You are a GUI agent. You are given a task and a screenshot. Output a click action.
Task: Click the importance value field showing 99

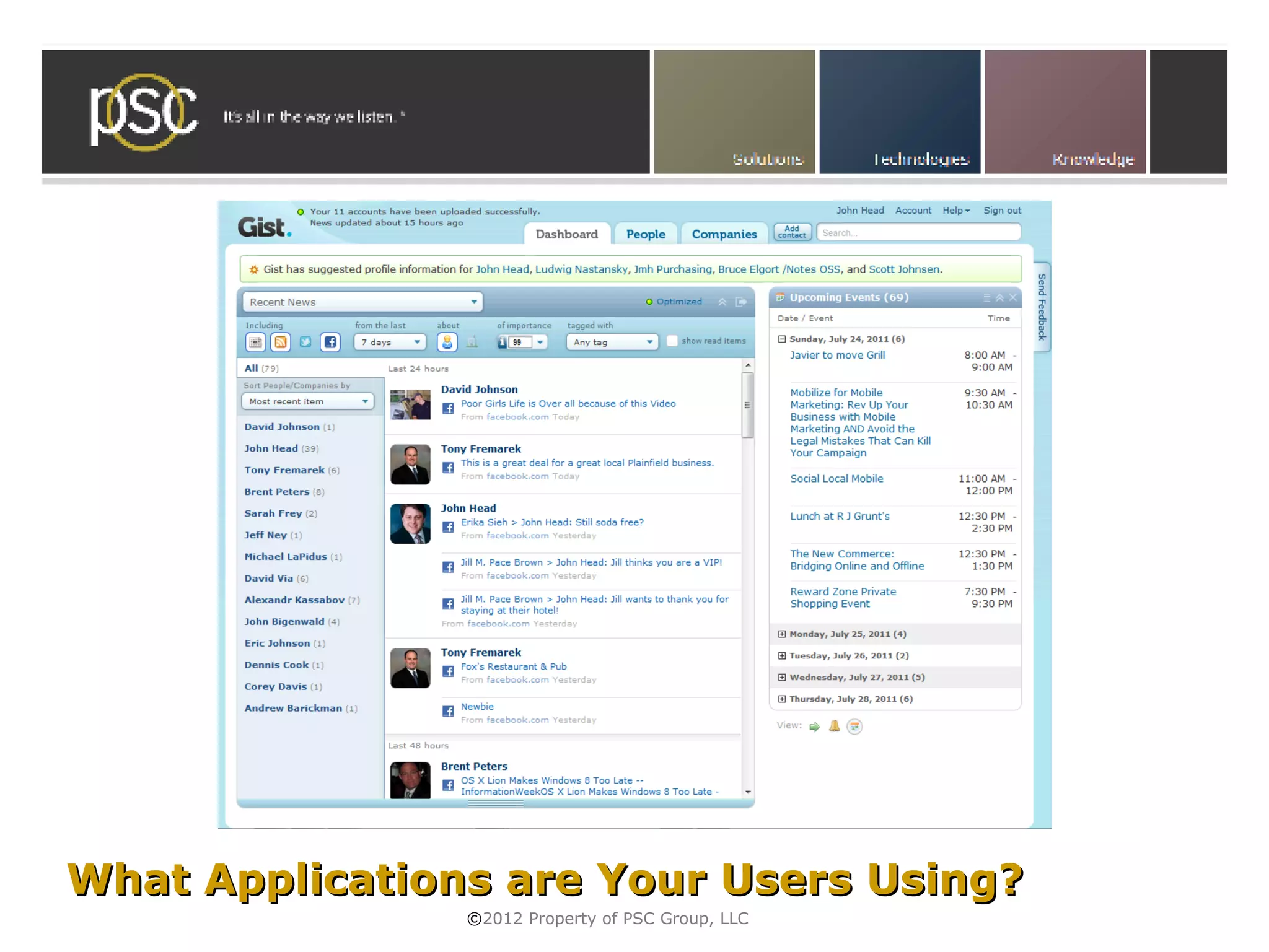click(x=519, y=342)
